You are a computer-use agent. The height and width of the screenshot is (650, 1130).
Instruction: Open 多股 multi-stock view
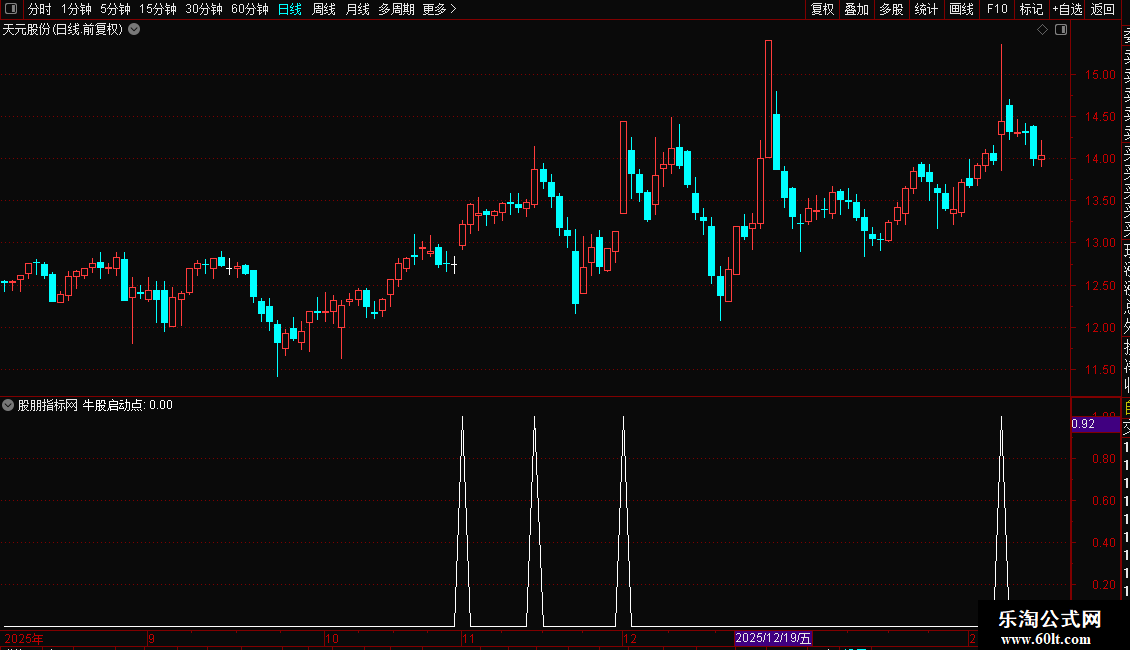(891, 9)
